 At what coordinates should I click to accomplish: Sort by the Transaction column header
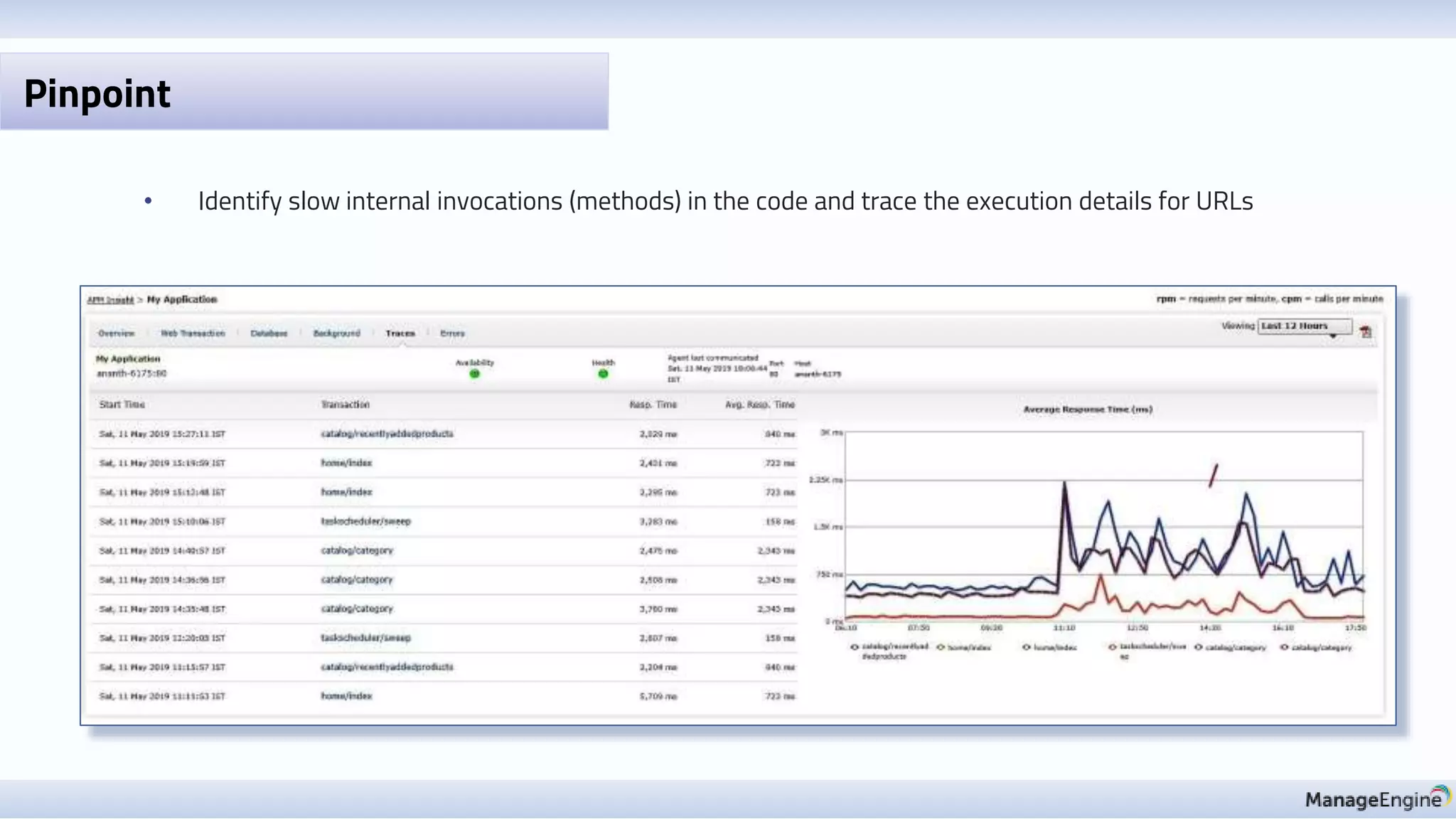pyautogui.click(x=346, y=405)
